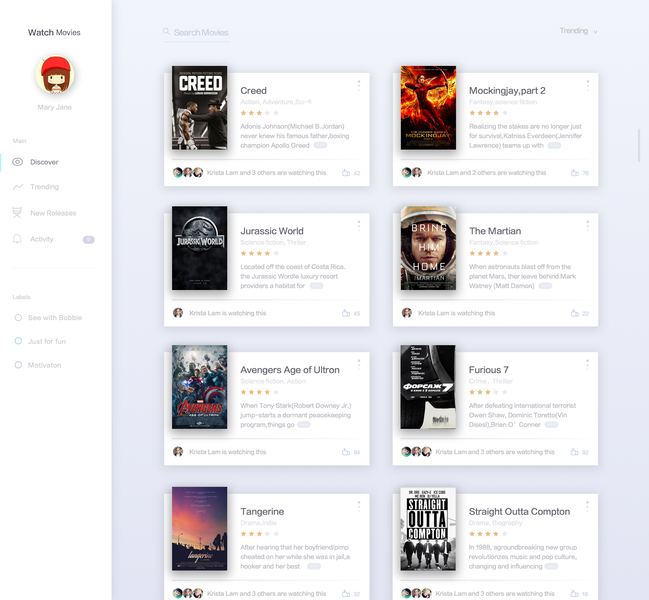649x600 pixels.
Task: Rate Tangerine with the fourth star
Action: coord(267,534)
